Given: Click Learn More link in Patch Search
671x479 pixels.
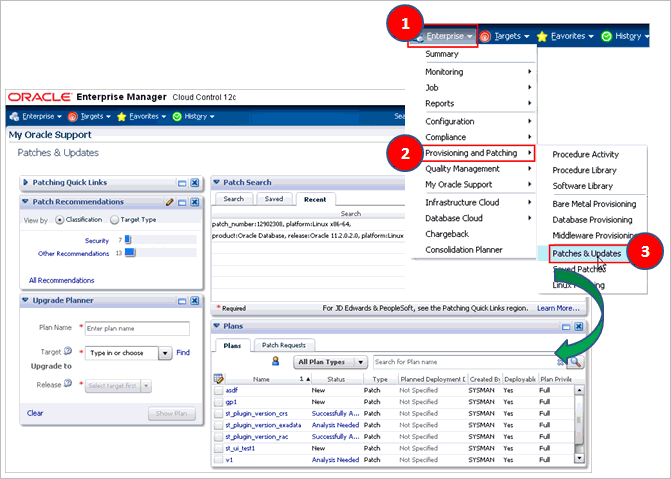Looking at the screenshot, I should click(x=558, y=308).
